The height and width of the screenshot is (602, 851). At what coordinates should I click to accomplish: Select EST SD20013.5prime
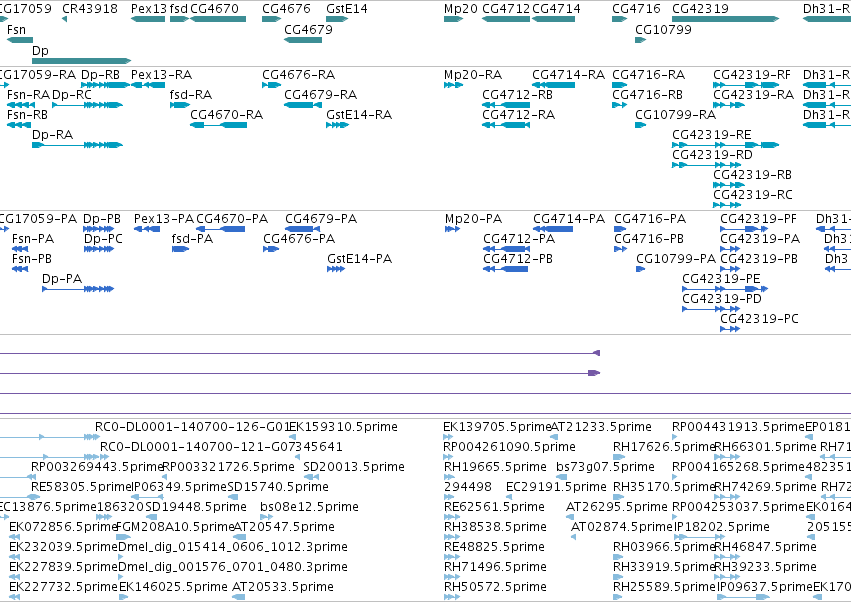311,477
